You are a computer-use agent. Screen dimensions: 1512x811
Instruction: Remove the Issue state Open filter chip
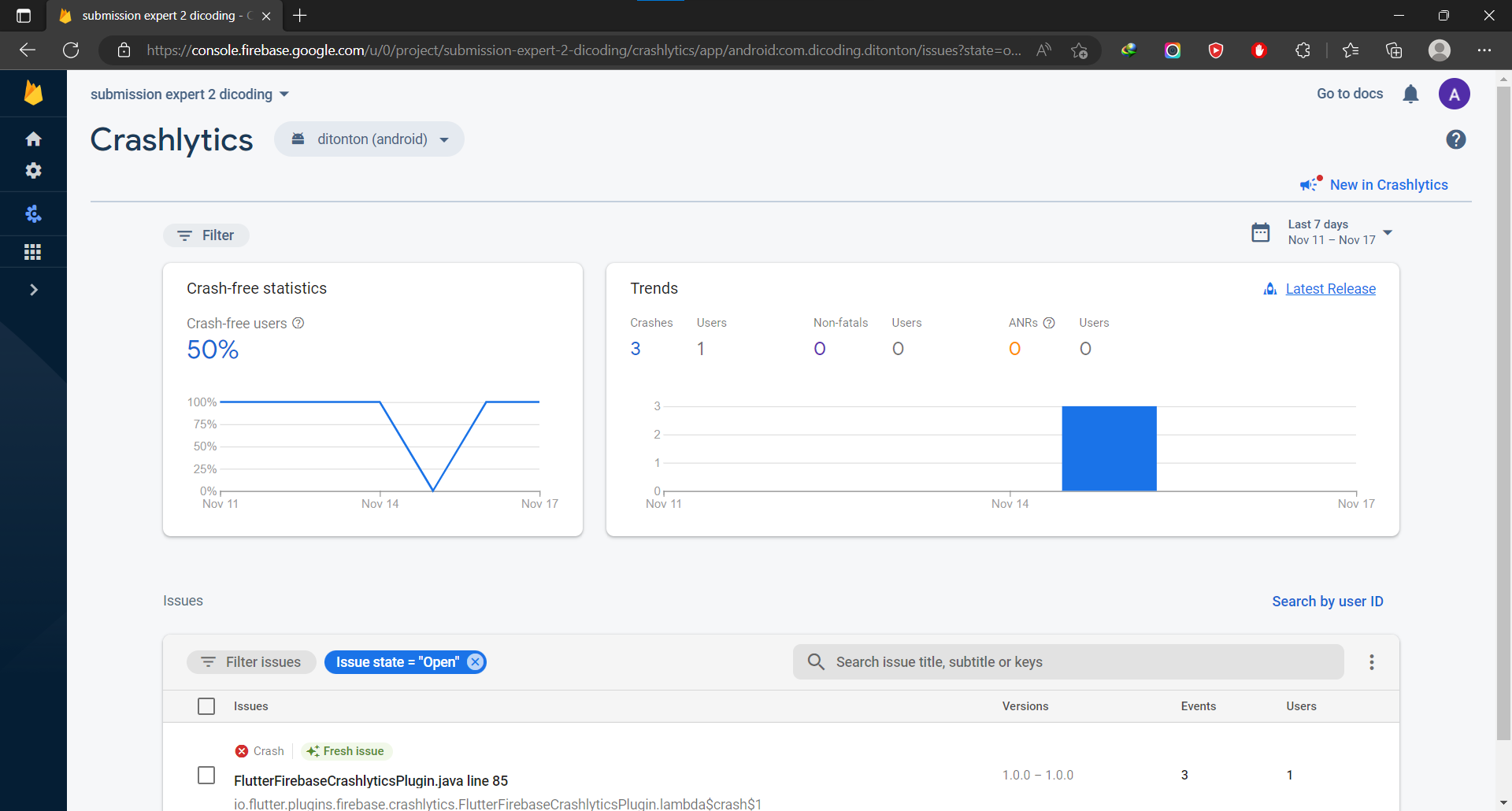click(x=473, y=661)
